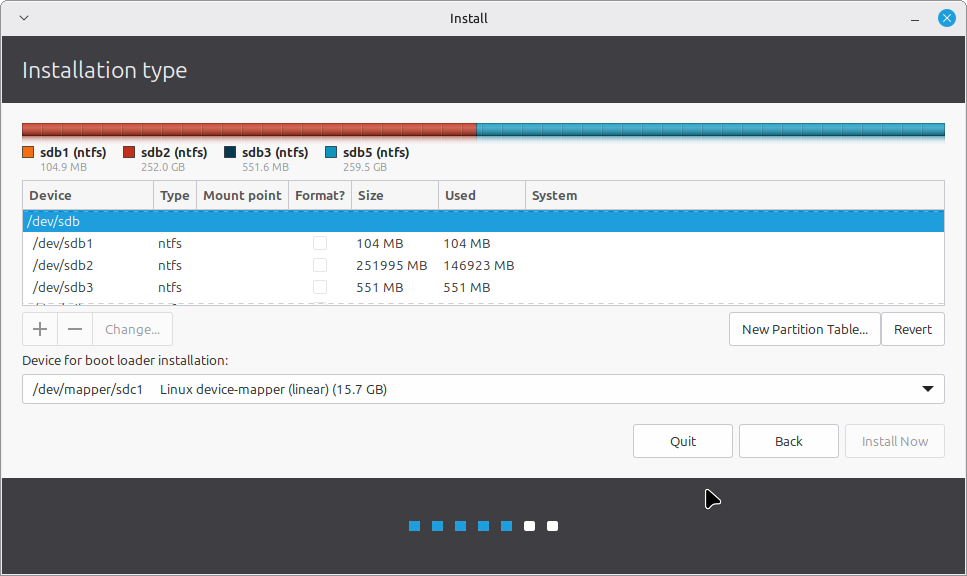Close the Install window
The height and width of the screenshot is (576, 967).
coord(947,18)
